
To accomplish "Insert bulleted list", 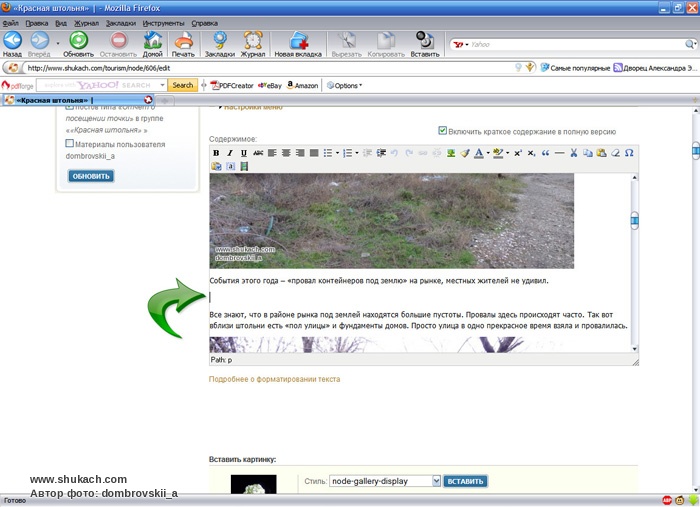I will tap(328, 153).
